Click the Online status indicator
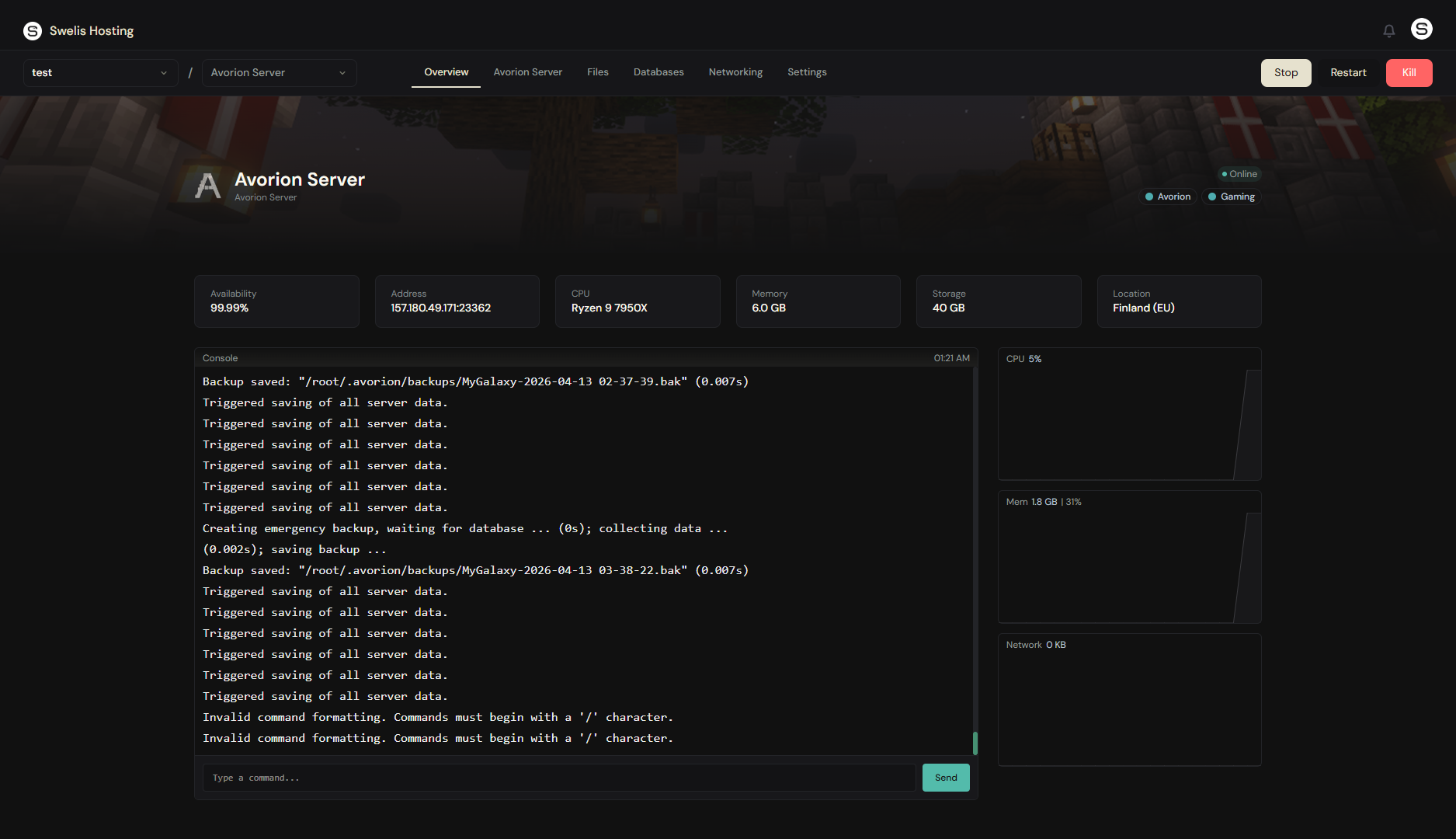 1239,174
